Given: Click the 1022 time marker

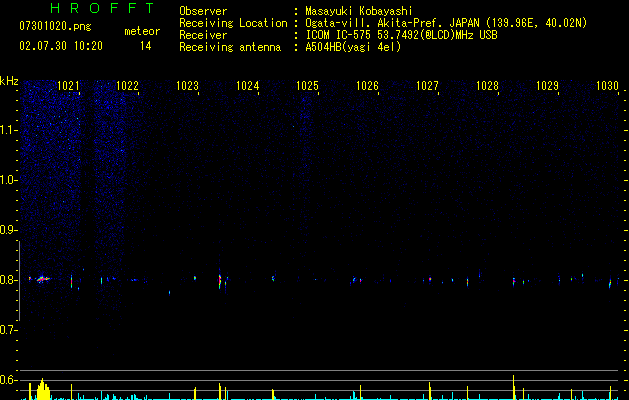Looking at the screenshot, I should pyautogui.click(x=127, y=86).
